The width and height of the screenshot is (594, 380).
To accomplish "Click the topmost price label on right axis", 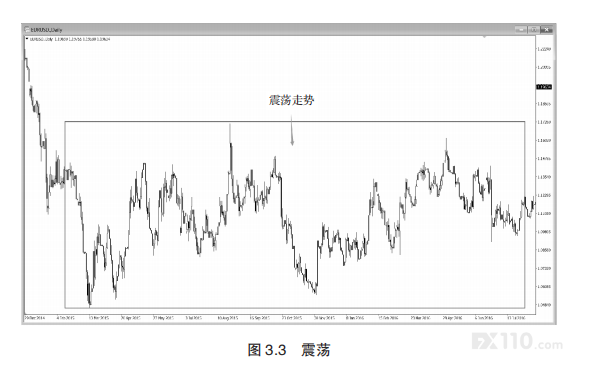I will point(544,49).
